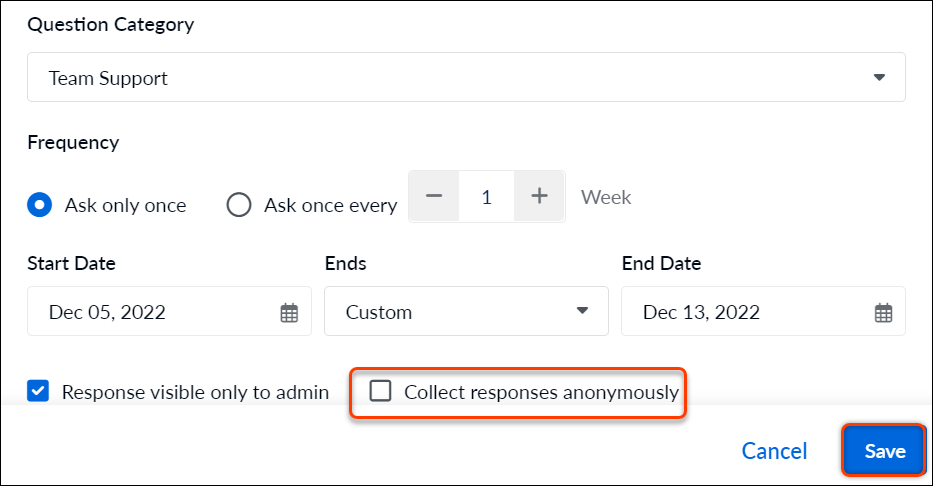Image resolution: width=933 pixels, height=486 pixels.
Task: Cancel the question settings dialog
Action: coord(774,451)
